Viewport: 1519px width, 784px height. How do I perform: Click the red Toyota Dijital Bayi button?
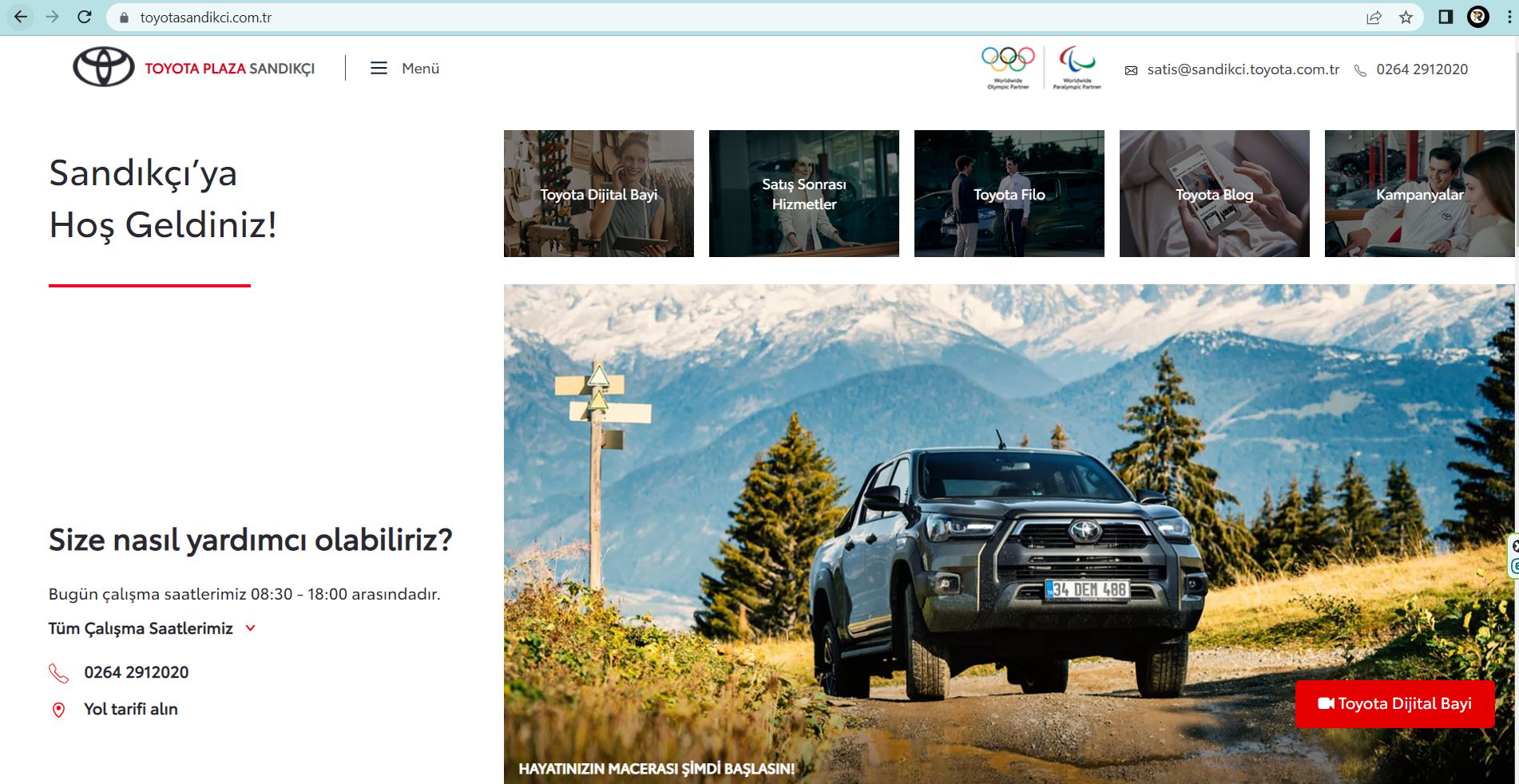(x=1394, y=703)
